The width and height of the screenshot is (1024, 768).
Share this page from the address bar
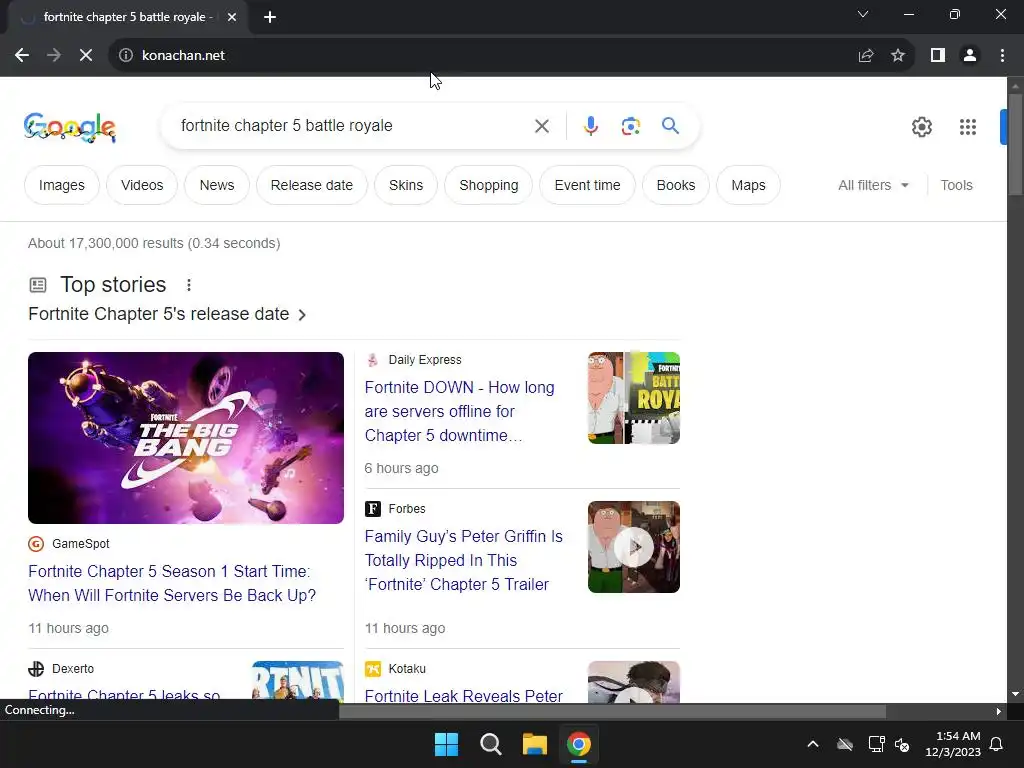pos(866,56)
